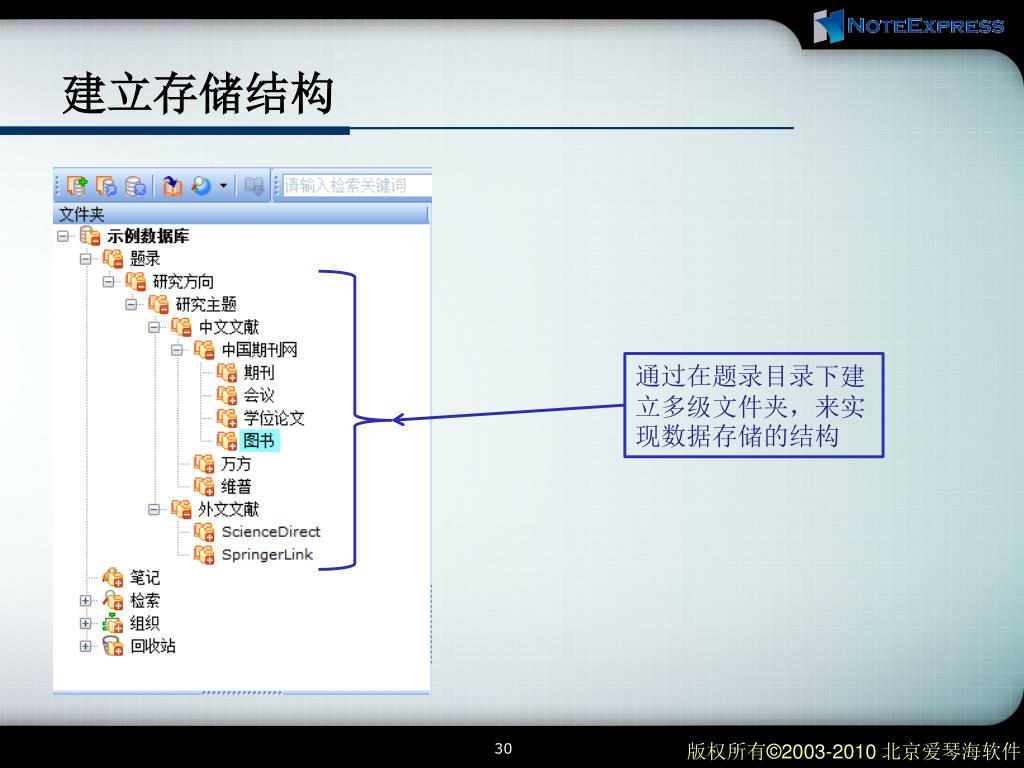The image size is (1024, 768).
Task: Select the 研究主题 folder
Action: pyautogui.click(x=206, y=304)
